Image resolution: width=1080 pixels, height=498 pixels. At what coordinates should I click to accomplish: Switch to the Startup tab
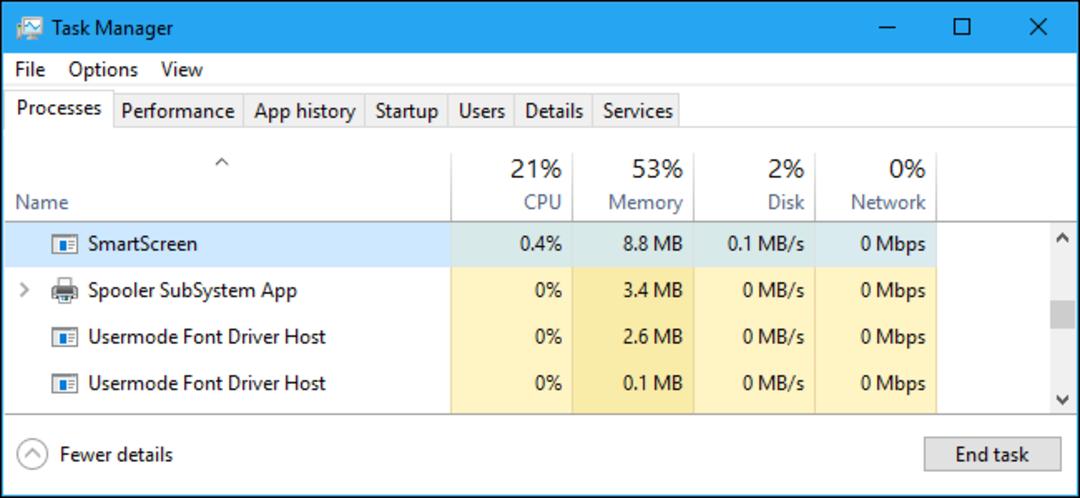(x=406, y=111)
